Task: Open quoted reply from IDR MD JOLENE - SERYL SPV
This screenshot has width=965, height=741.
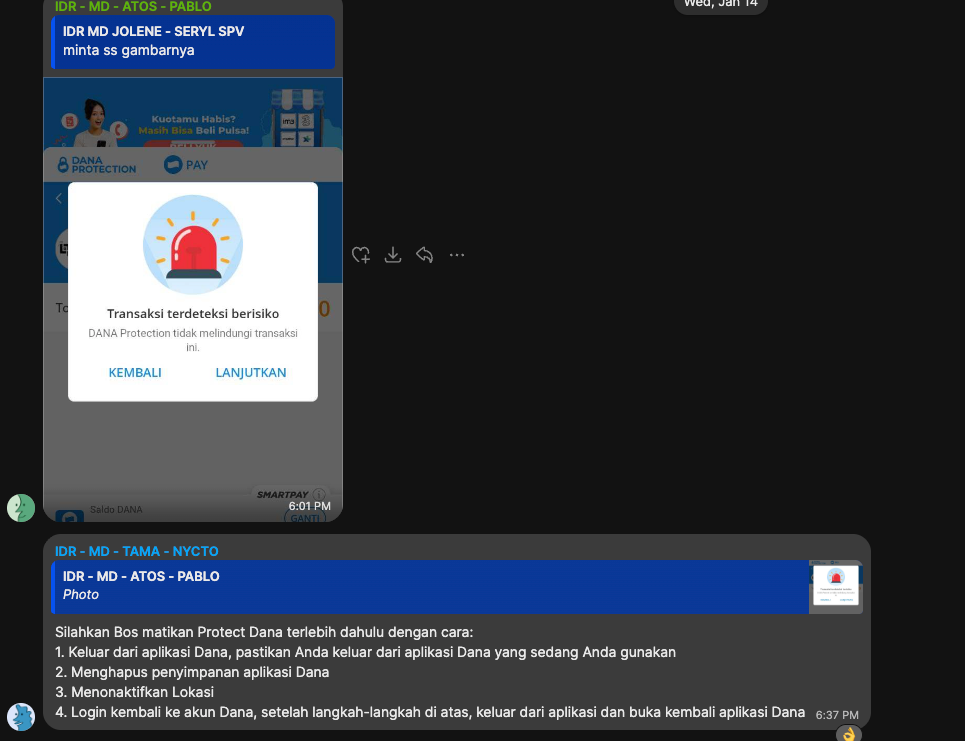Action: (x=193, y=41)
